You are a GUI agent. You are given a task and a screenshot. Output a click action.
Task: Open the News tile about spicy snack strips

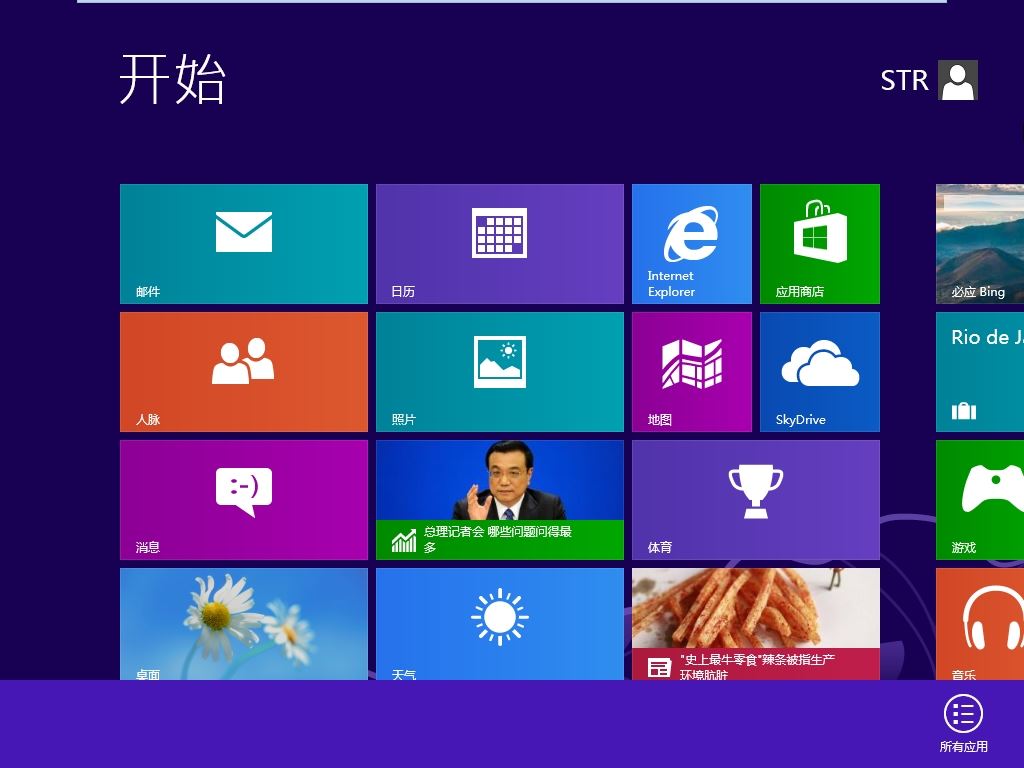click(x=756, y=624)
